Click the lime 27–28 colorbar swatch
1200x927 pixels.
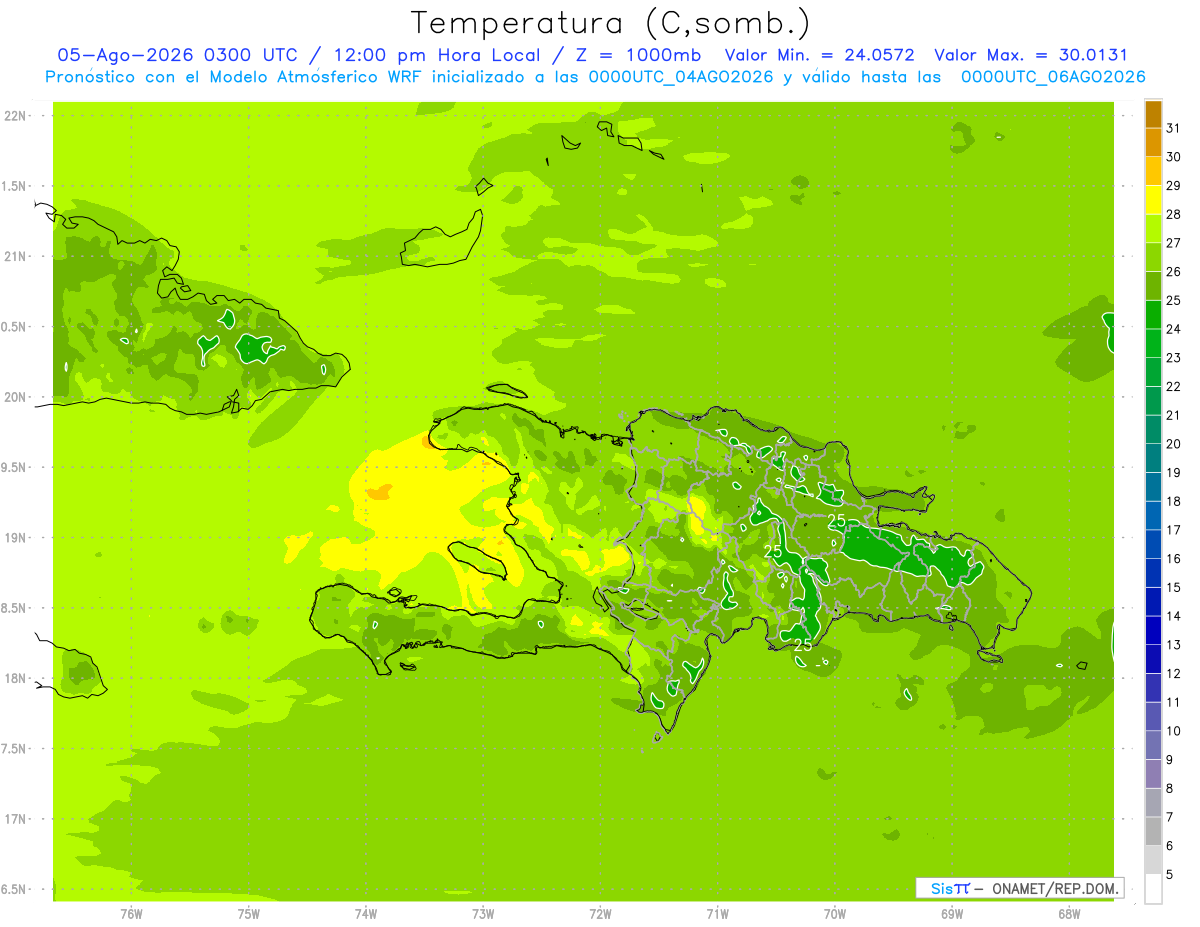coord(1153,229)
